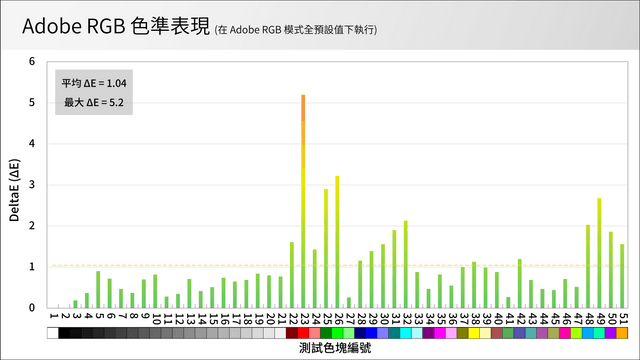Viewport: 640px width, 360px height.
Task: Click the x-axis patch label 23
Action: point(304,318)
